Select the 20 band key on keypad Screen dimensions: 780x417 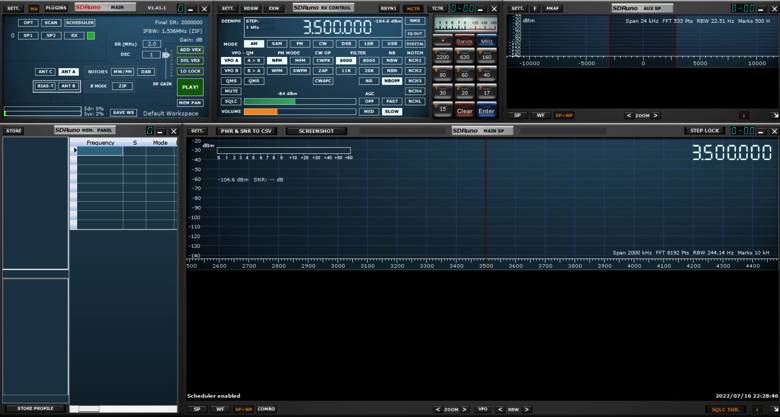pyautogui.click(x=465, y=92)
